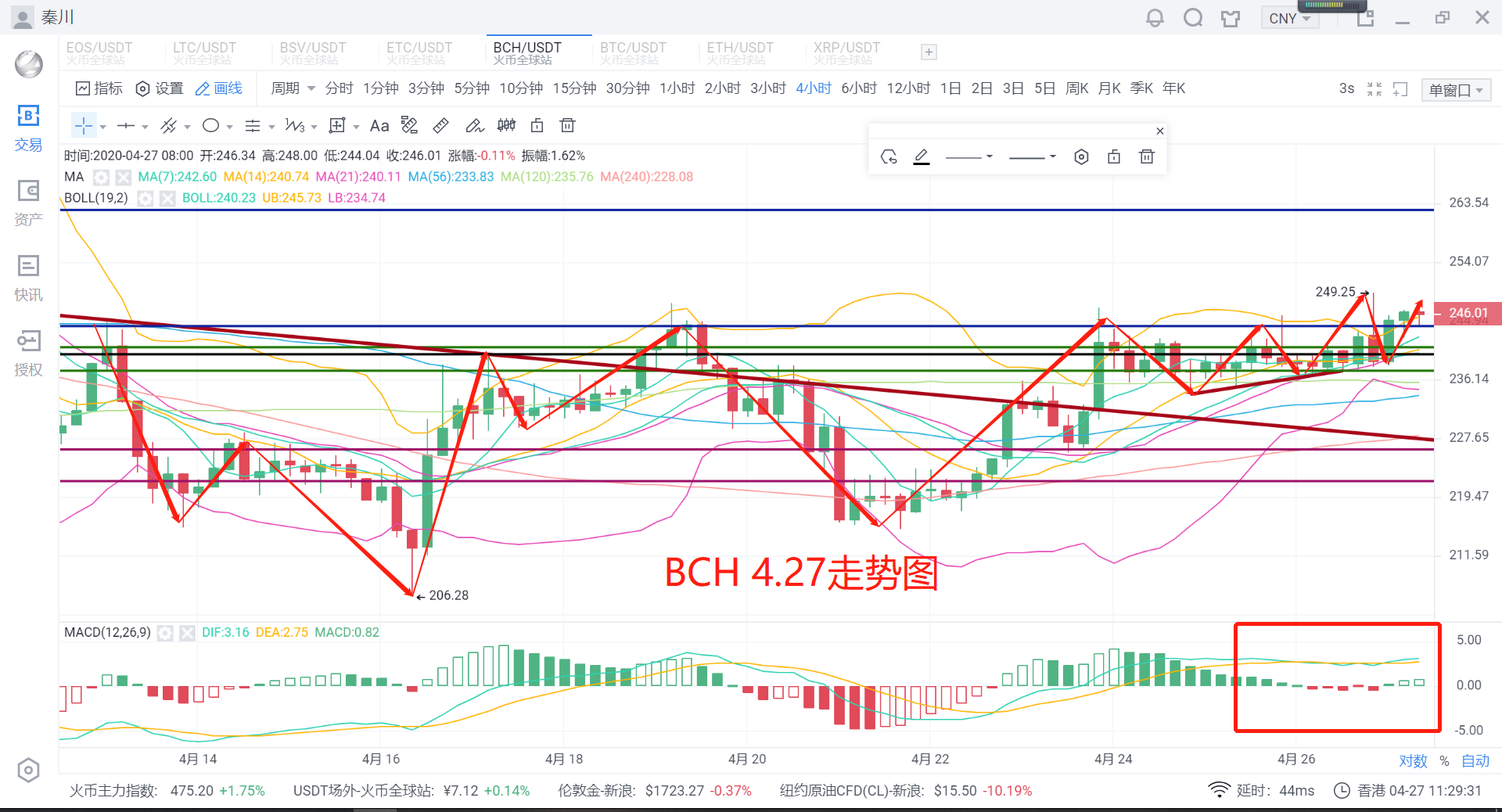Open the 资产 assets sidebar icon
Viewport: 1502px width, 812px height.
coord(28,203)
